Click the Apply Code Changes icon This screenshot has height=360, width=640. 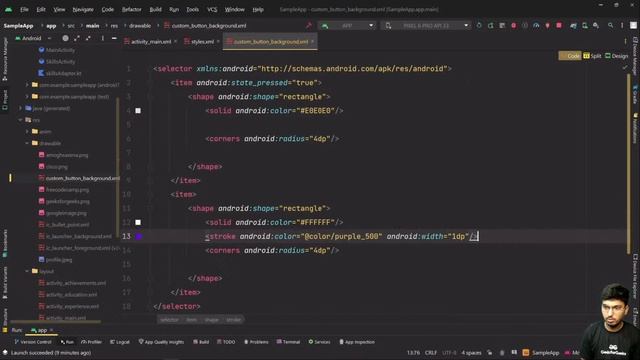[502, 25]
